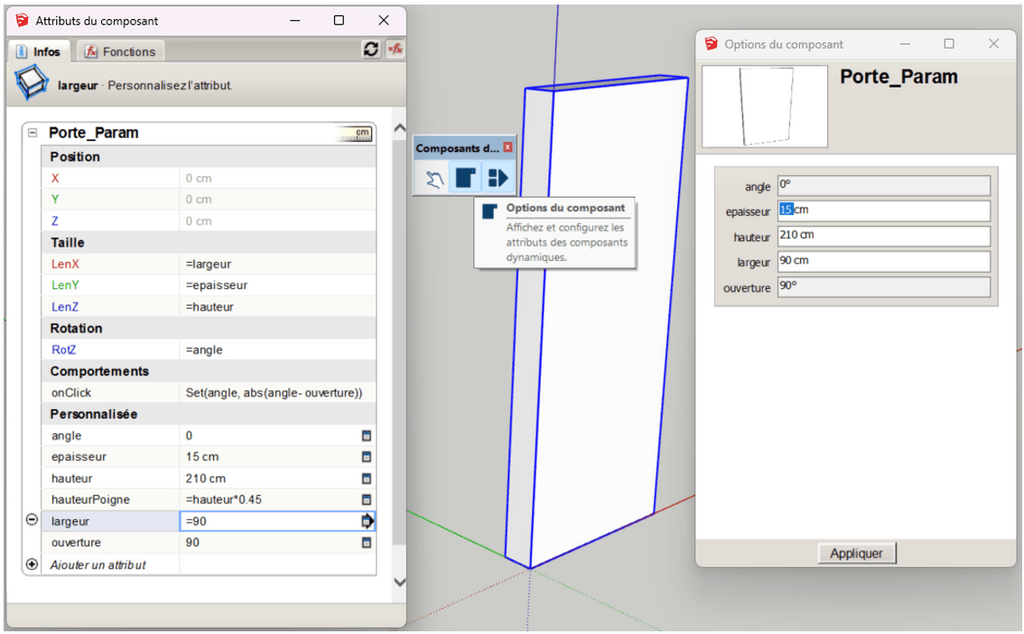
Task: Click details icon for ouverture attribute
Action: 366,543
